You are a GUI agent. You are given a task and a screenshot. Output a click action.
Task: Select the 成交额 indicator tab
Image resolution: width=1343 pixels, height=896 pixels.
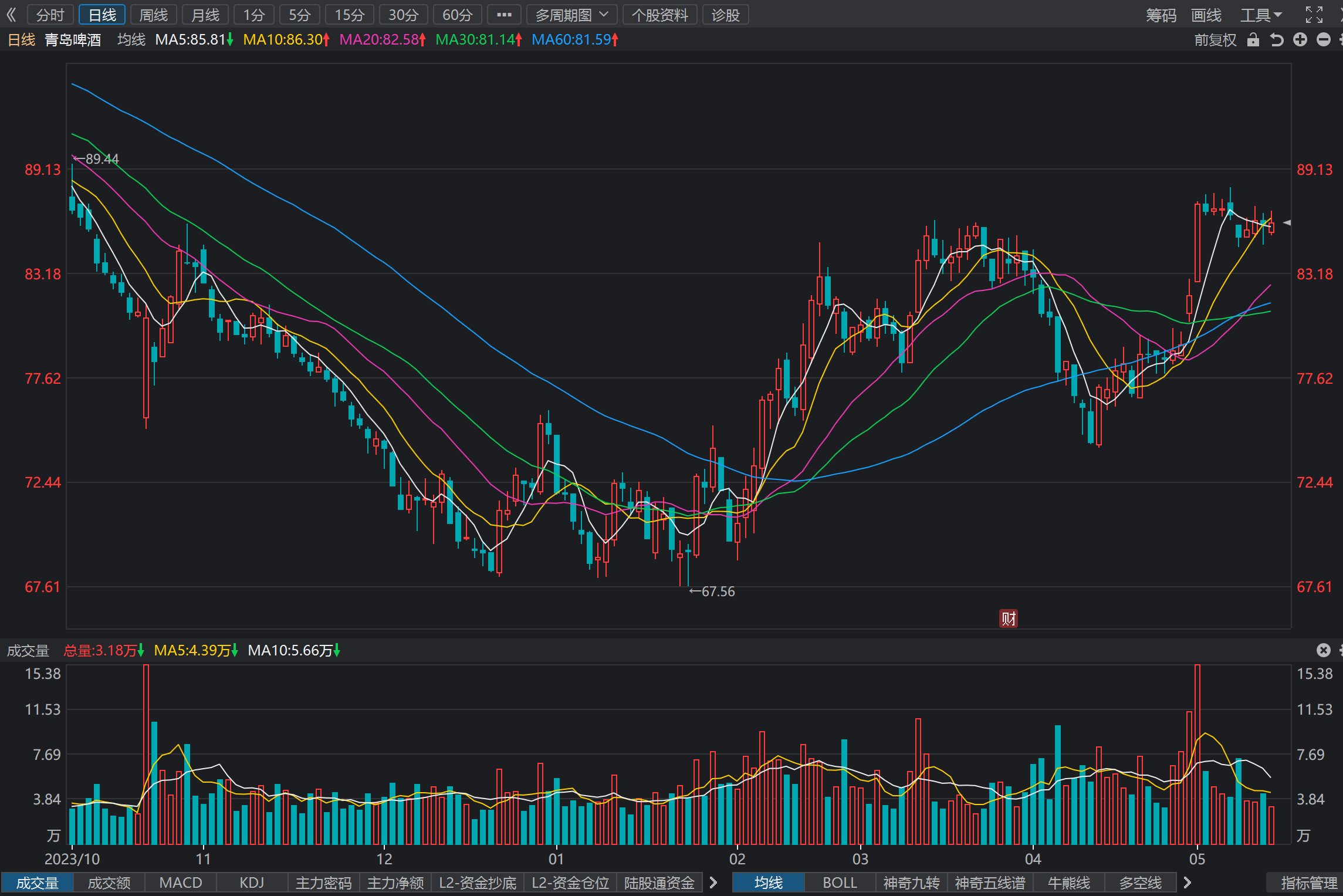[109, 883]
